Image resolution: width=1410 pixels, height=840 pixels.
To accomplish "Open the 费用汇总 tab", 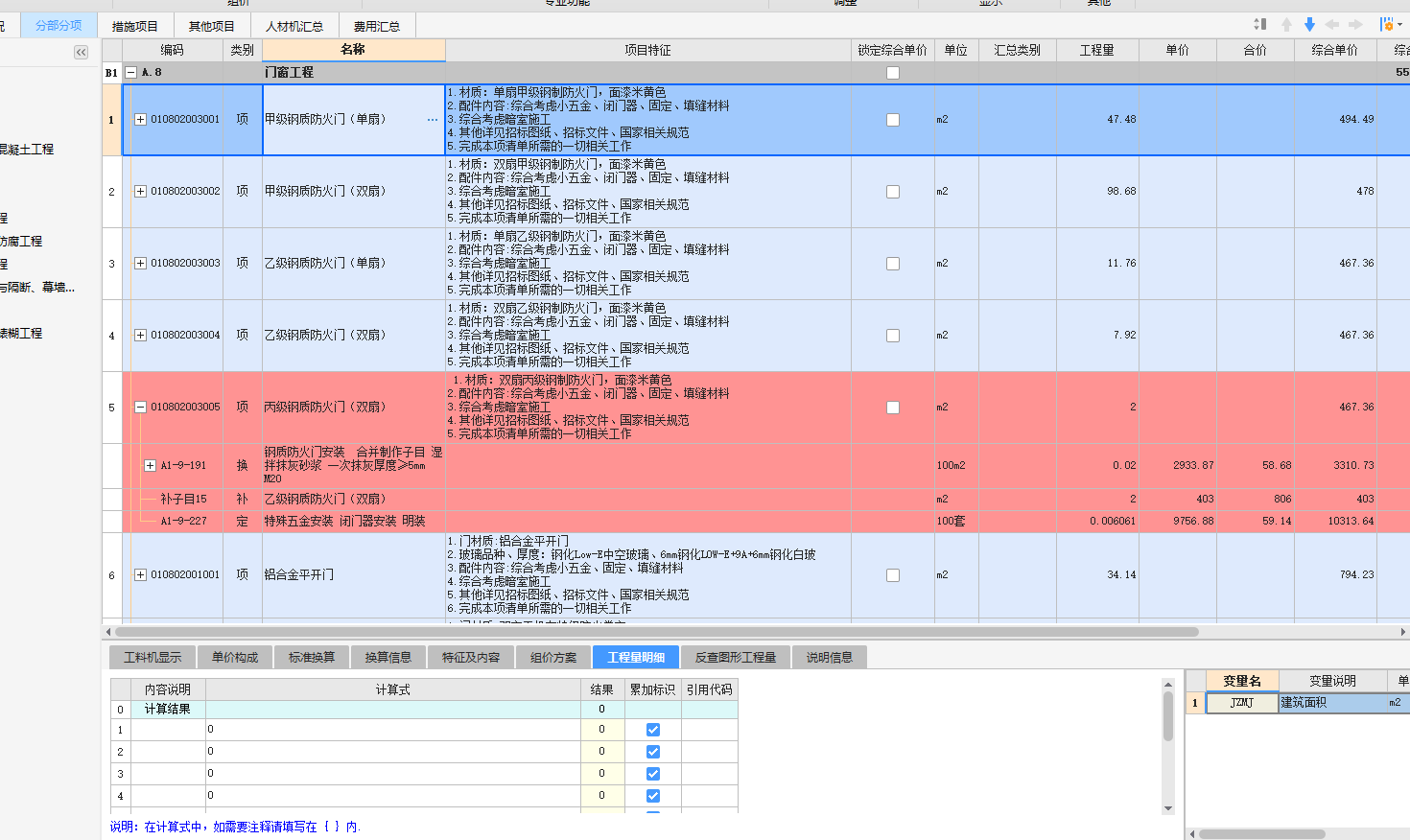I will pyautogui.click(x=377, y=26).
